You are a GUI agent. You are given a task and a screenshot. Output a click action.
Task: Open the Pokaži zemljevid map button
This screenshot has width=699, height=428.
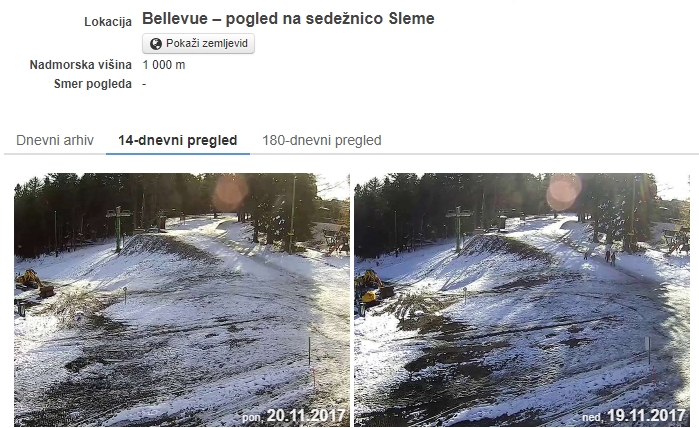(198, 44)
